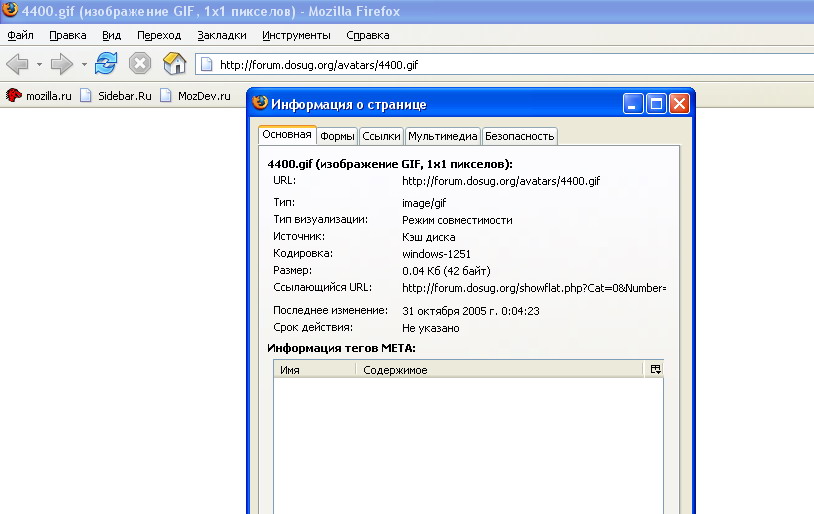This screenshot has height=514, width=814.
Task: Go to the Home page icon
Action: tap(174, 64)
